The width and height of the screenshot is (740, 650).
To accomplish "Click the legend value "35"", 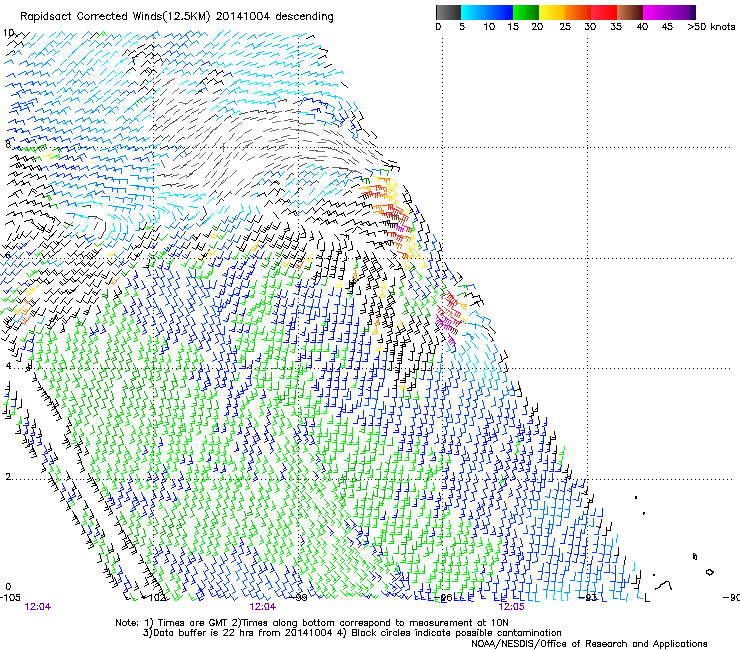I will [616, 27].
